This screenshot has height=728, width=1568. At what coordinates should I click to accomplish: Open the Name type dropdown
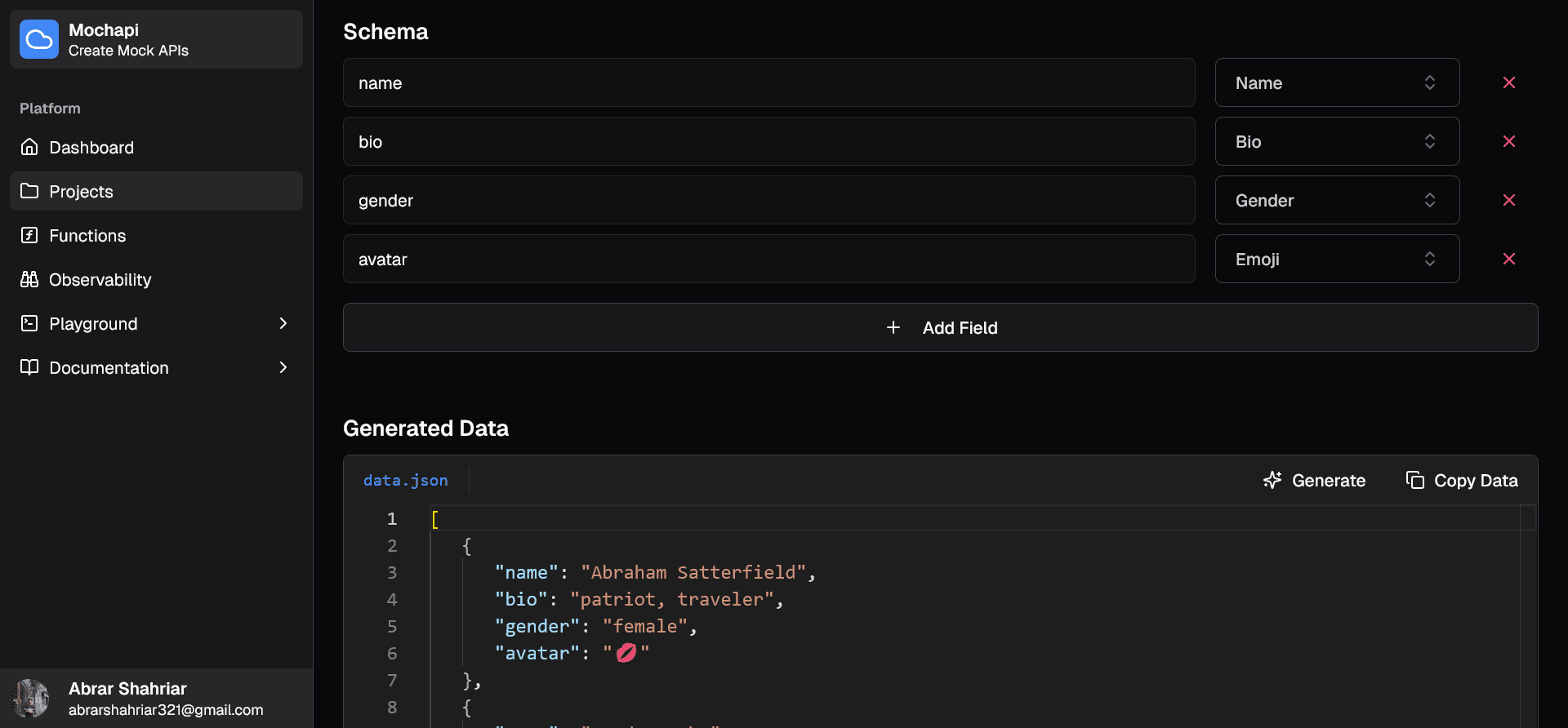tap(1336, 83)
